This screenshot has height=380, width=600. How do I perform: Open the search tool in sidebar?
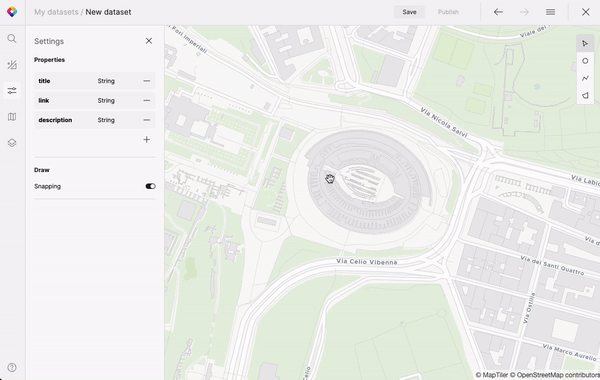point(12,39)
